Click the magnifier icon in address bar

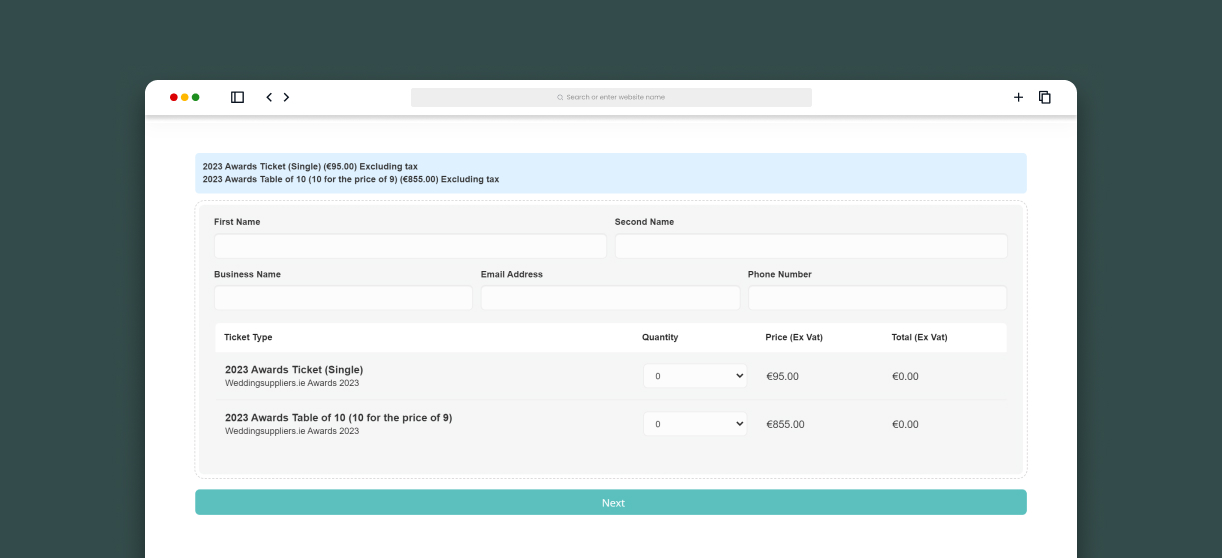pyautogui.click(x=560, y=97)
